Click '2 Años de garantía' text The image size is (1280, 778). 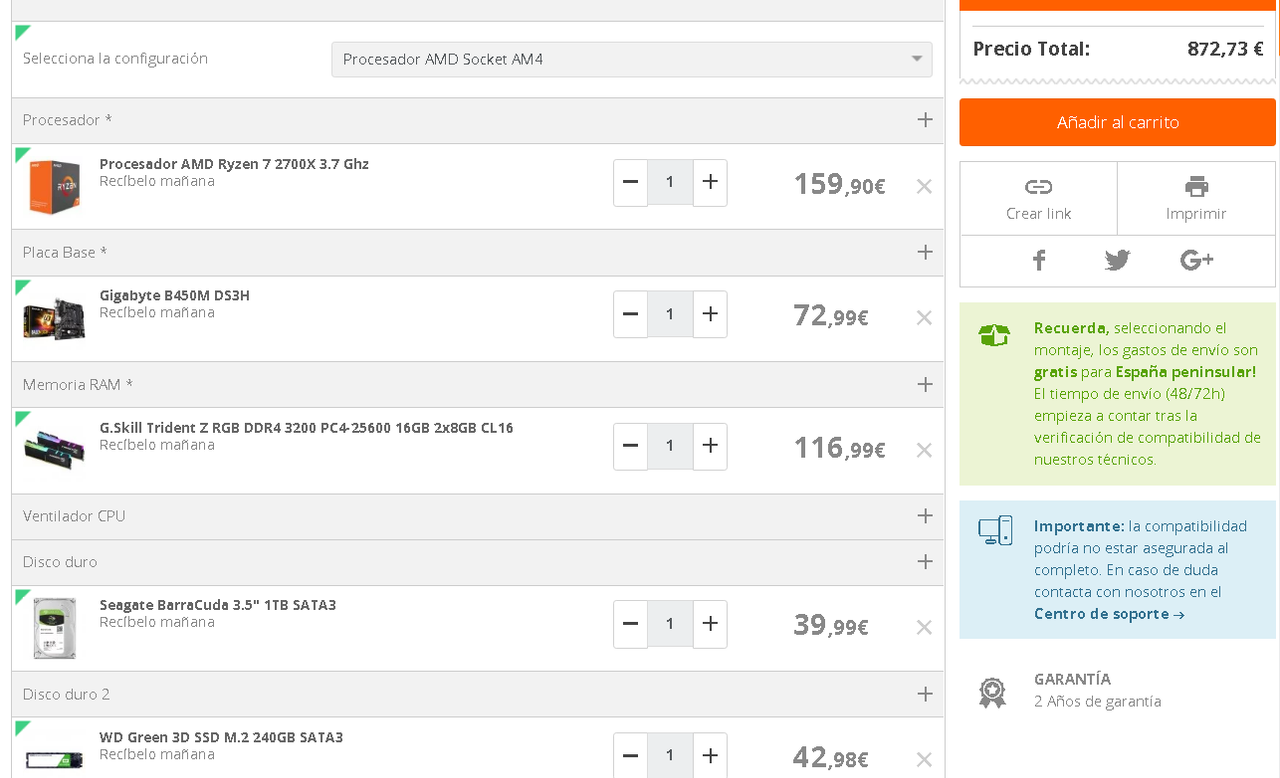coord(1097,702)
